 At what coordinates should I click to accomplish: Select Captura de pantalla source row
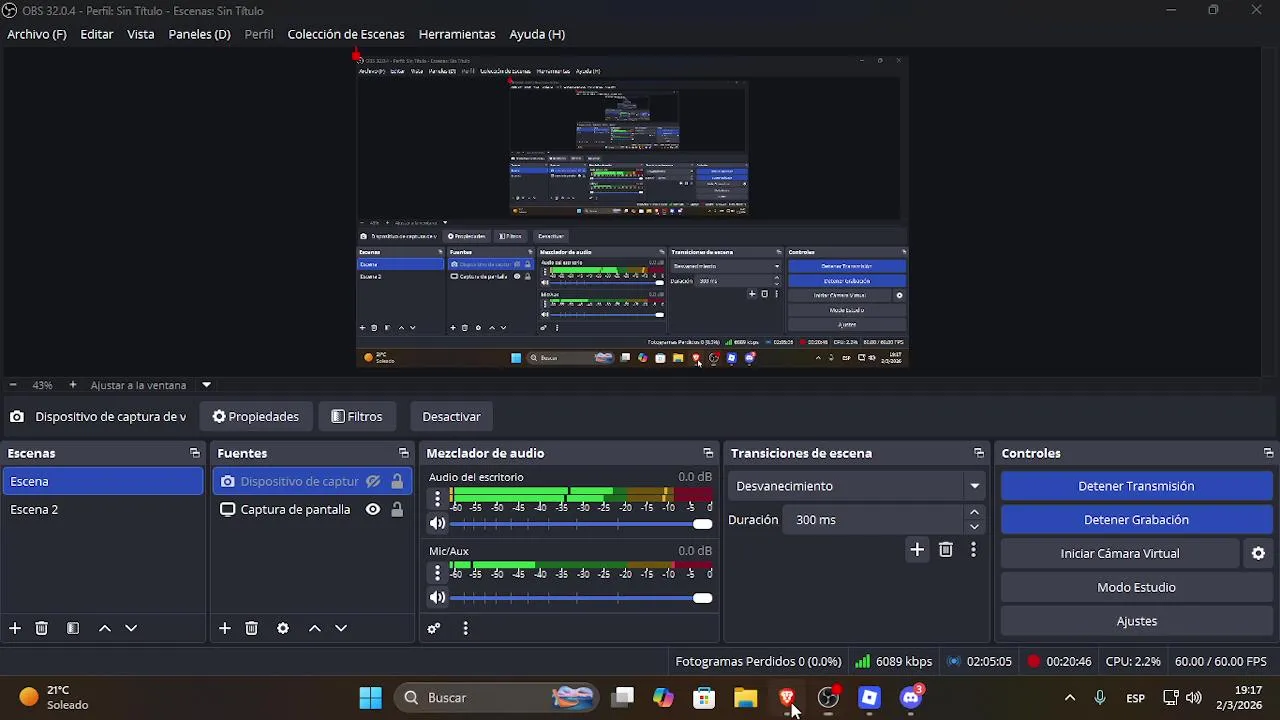(x=312, y=509)
